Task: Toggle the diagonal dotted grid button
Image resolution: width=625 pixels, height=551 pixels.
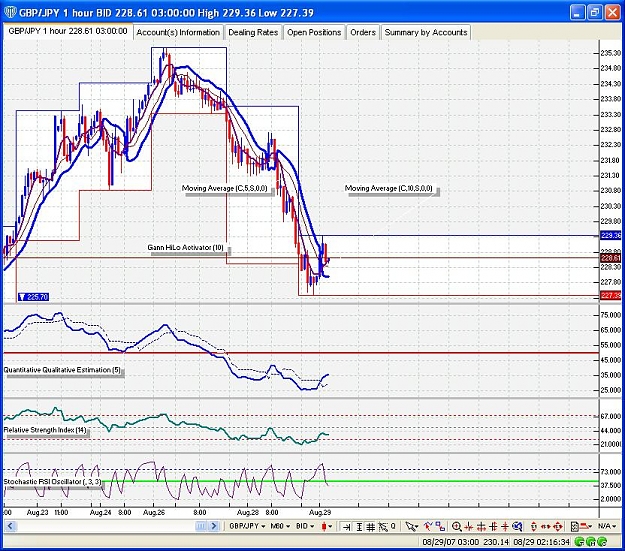Action: pyautogui.click(x=383, y=527)
